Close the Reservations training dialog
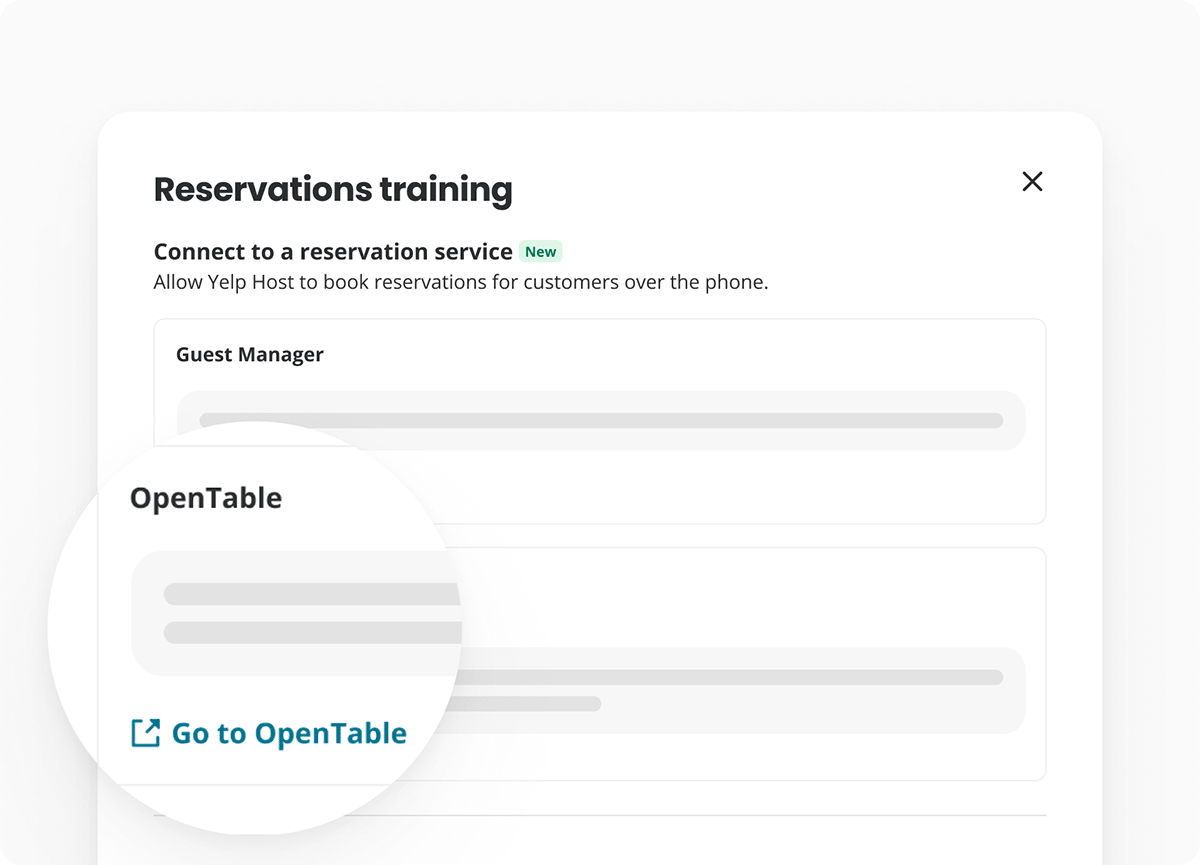Image resolution: width=1200 pixels, height=865 pixels. 1032,181
